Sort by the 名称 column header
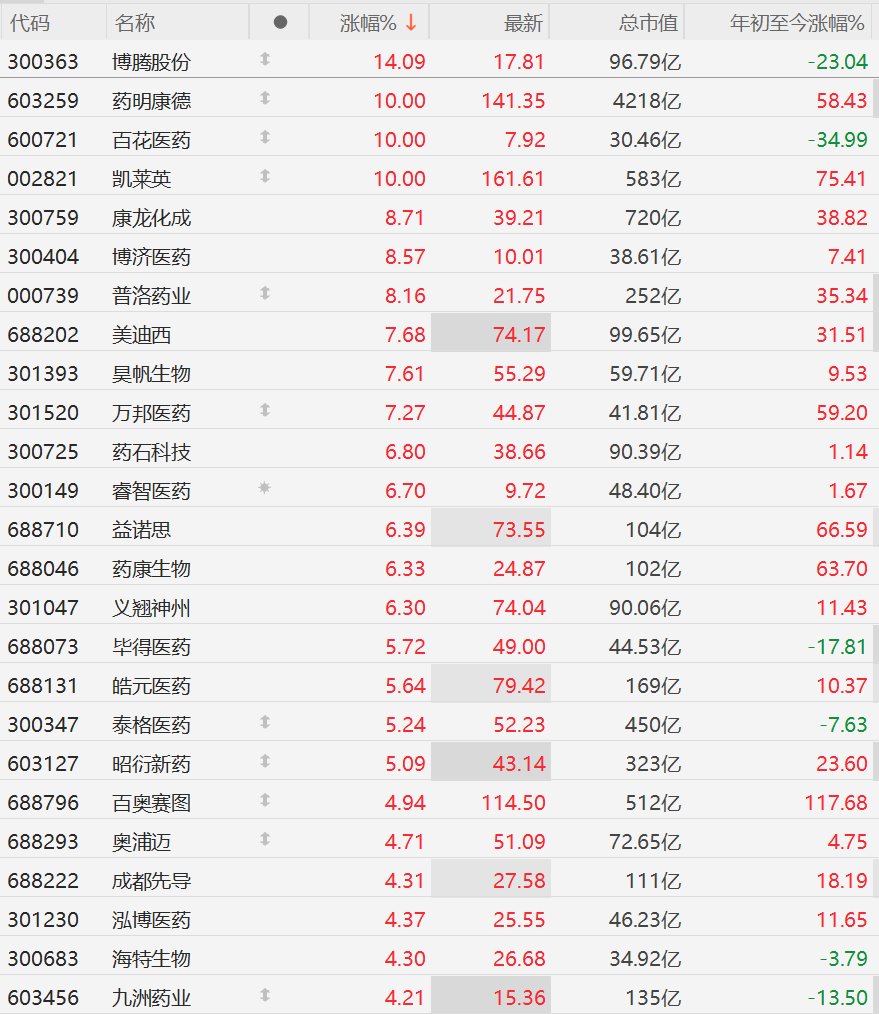879x1014 pixels. (135, 23)
